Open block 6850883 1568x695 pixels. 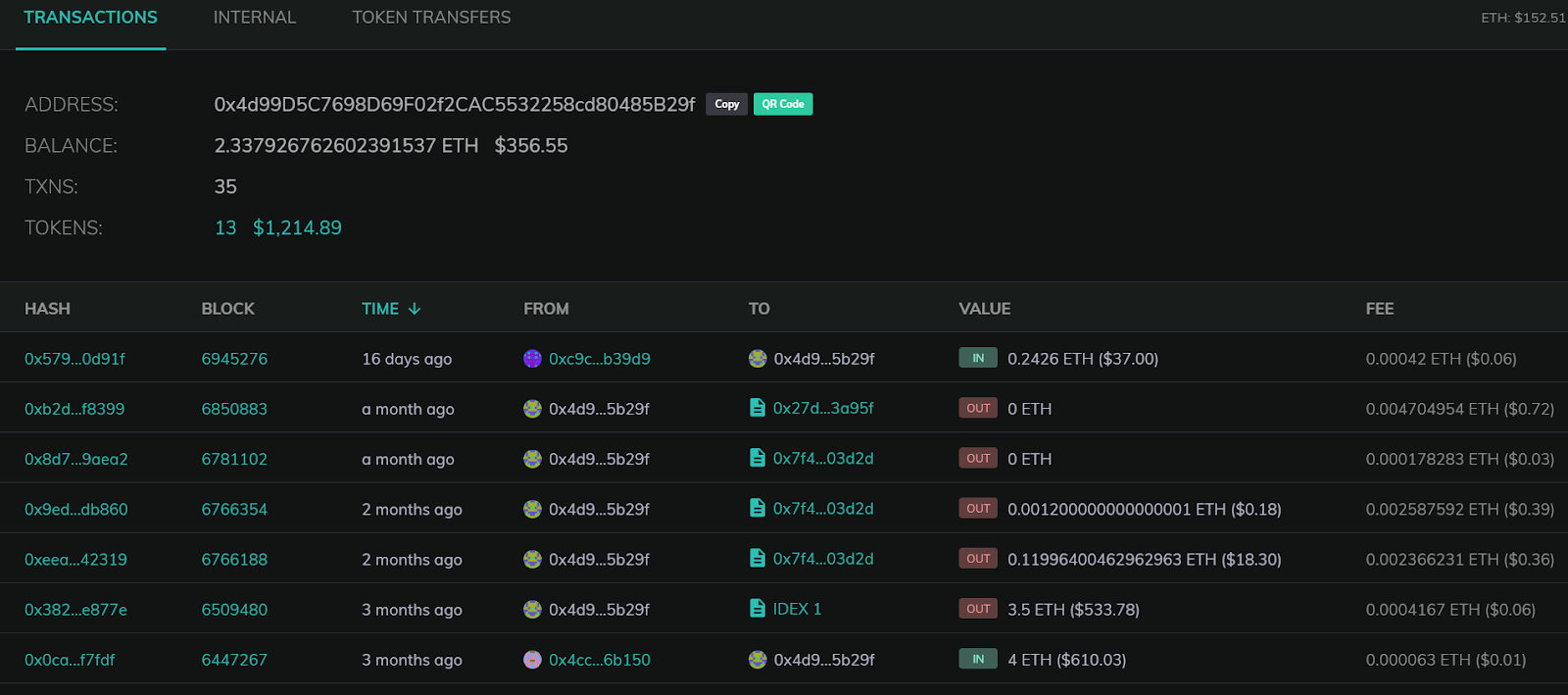pyautogui.click(x=234, y=409)
